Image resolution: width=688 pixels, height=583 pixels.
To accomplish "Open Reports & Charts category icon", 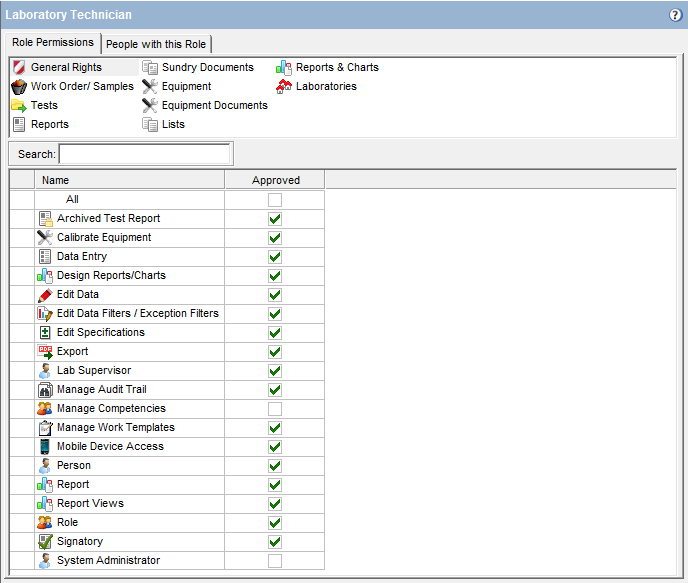I will click(284, 68).
